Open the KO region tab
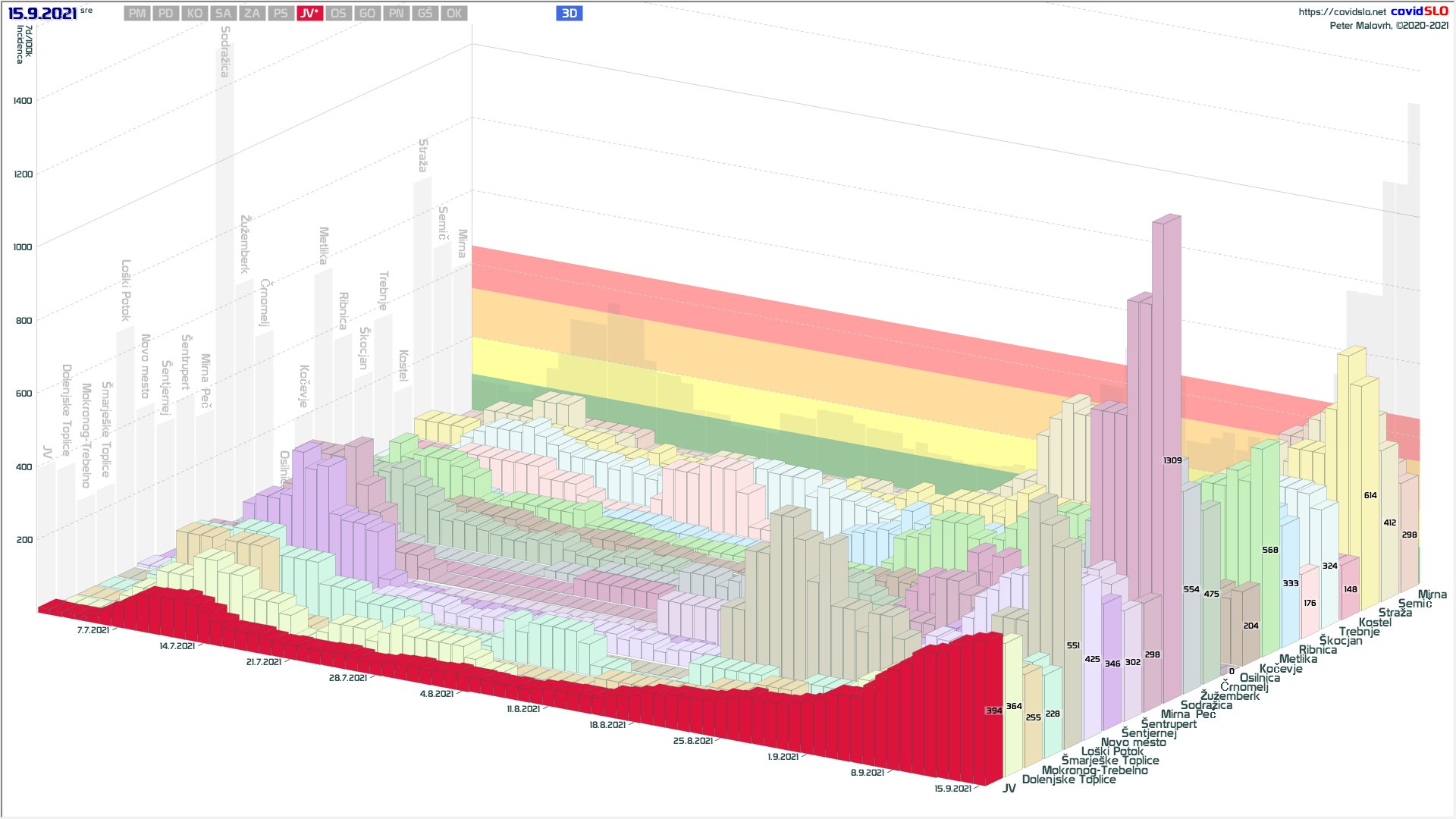 (195, 14)
